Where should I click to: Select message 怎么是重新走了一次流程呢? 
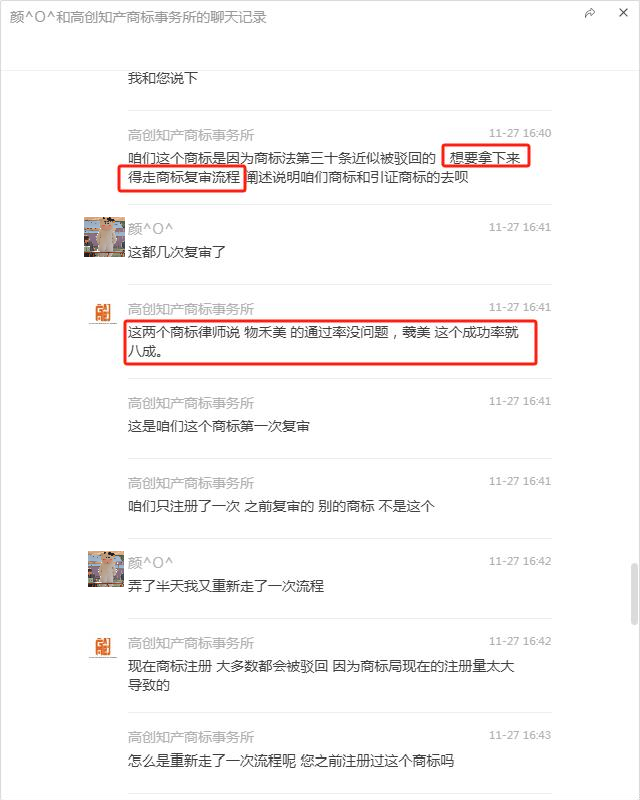tap(291, 761)
